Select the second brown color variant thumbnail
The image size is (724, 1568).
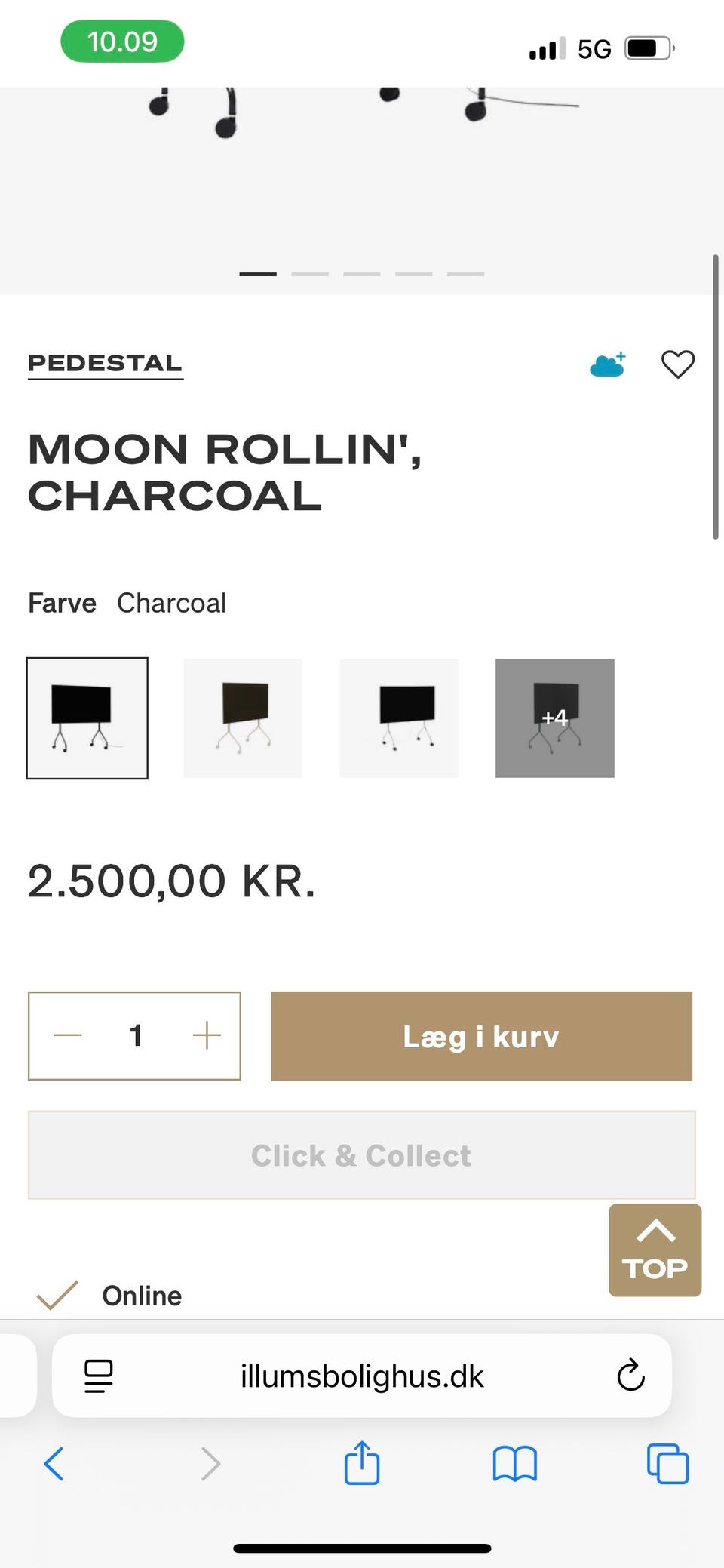pyautogui.click(x=243, y=718)
